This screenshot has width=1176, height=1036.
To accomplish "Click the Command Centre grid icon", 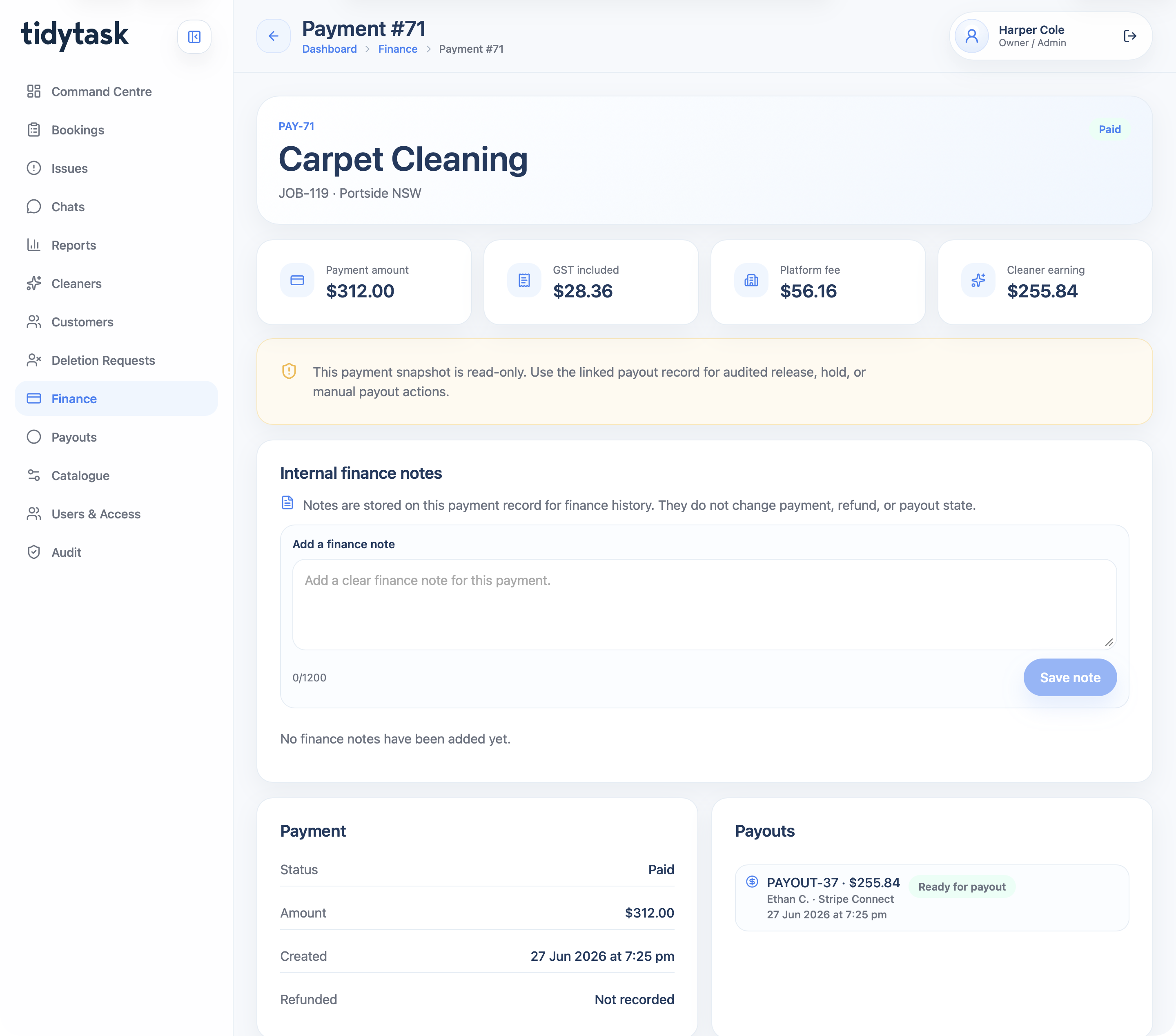I will [34, 92].
